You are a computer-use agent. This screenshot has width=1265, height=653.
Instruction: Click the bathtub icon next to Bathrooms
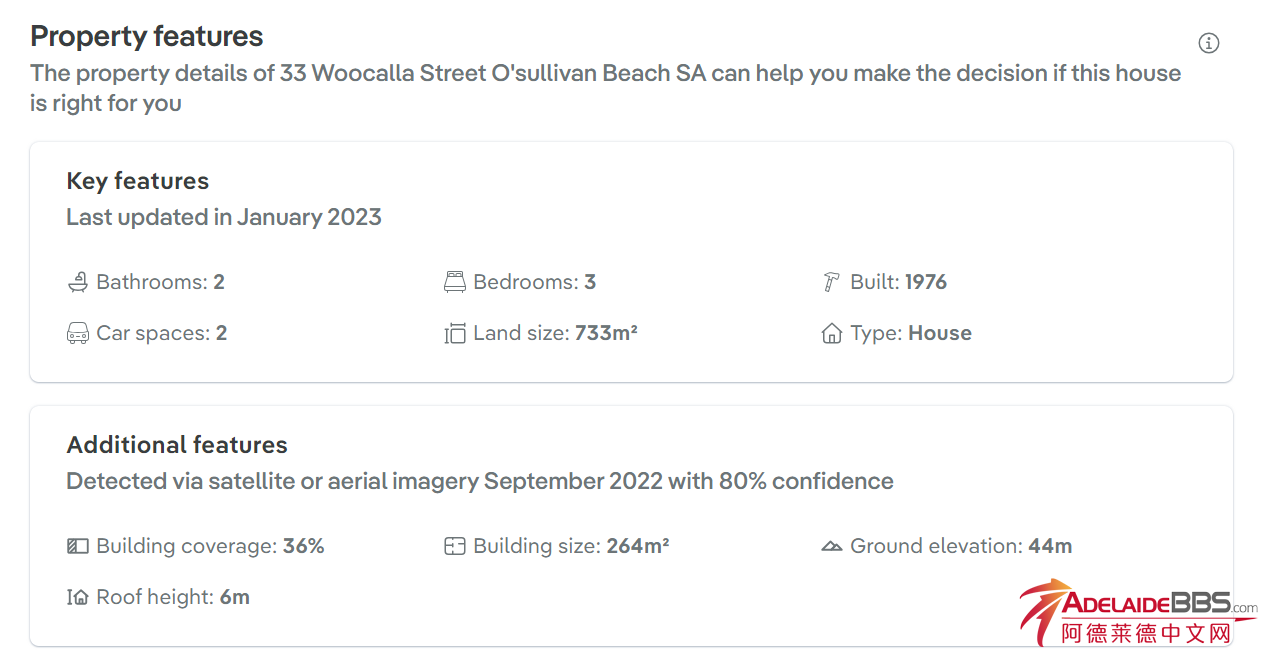click(78, 283)
